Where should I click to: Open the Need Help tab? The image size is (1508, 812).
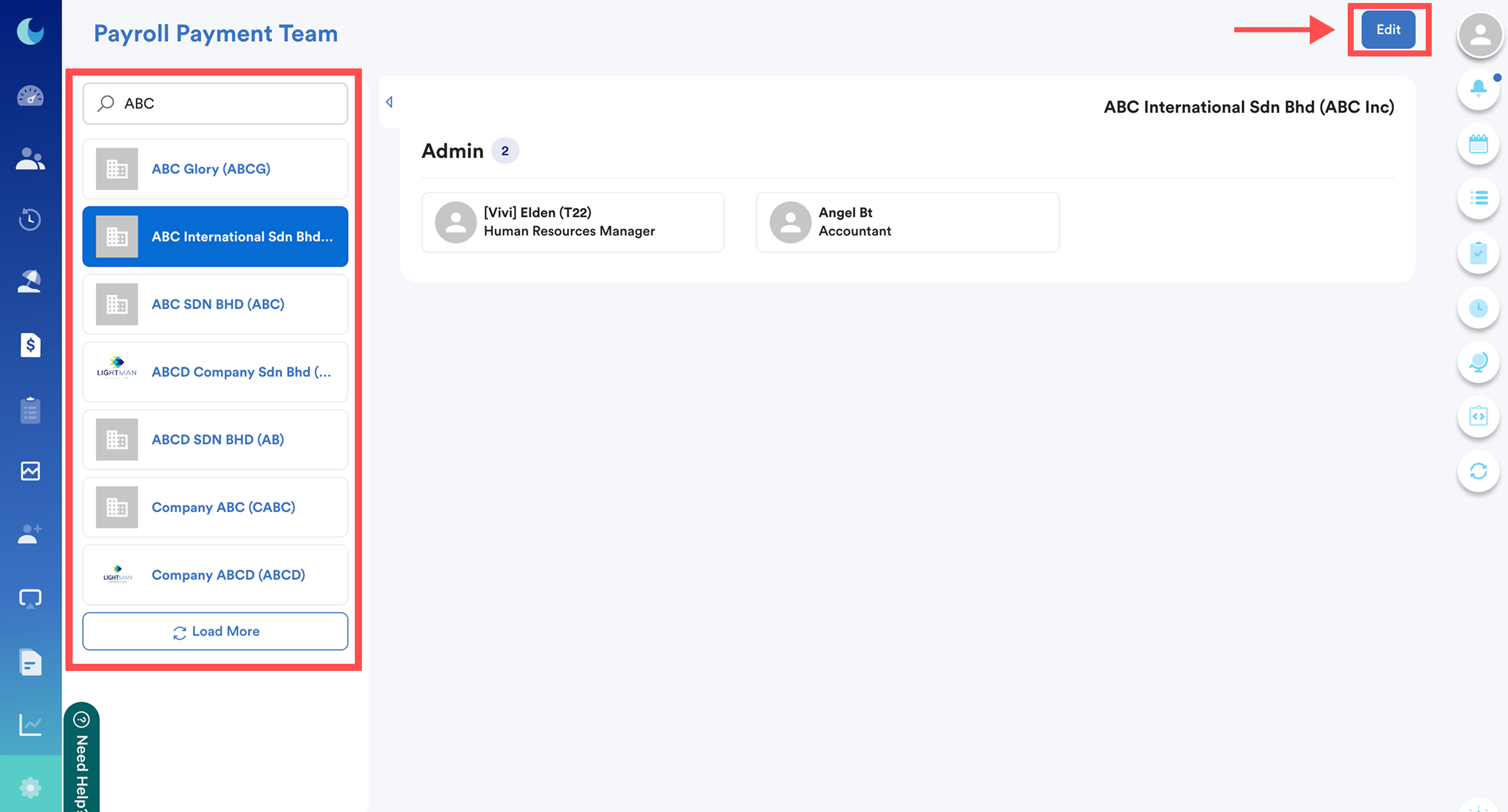pyautogui.click(x=82, y=762)
